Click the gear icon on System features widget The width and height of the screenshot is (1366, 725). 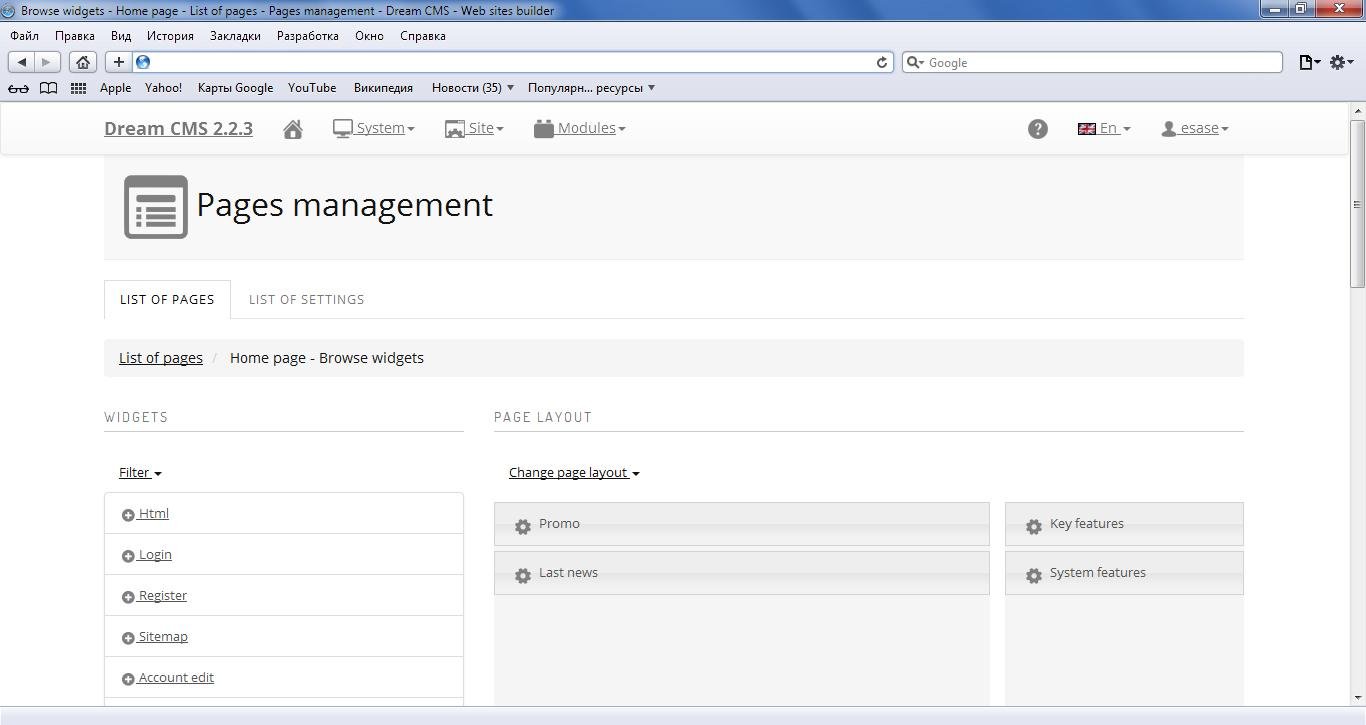(1033, 573)
